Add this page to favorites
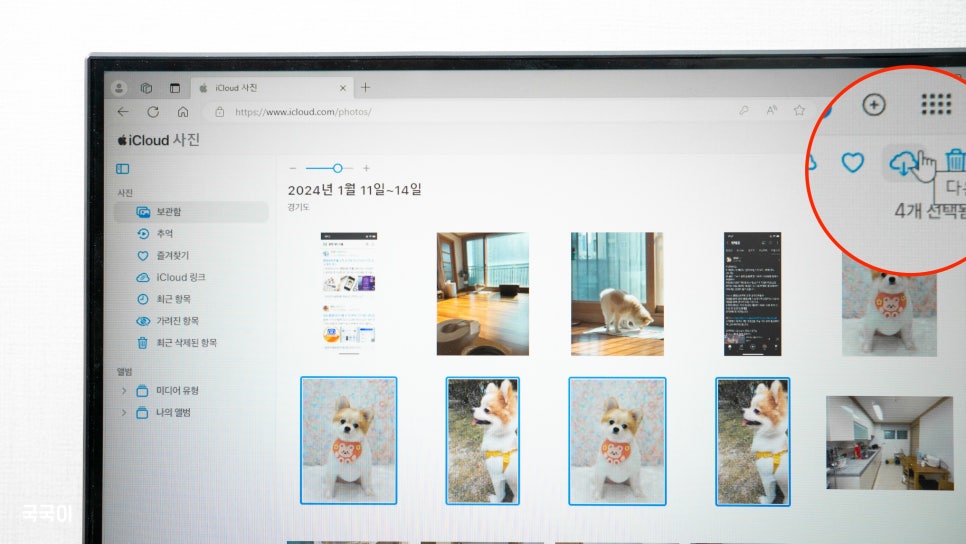Image resolution: width=966 pixels, height=544 pixels. click(x=799, y=110)
